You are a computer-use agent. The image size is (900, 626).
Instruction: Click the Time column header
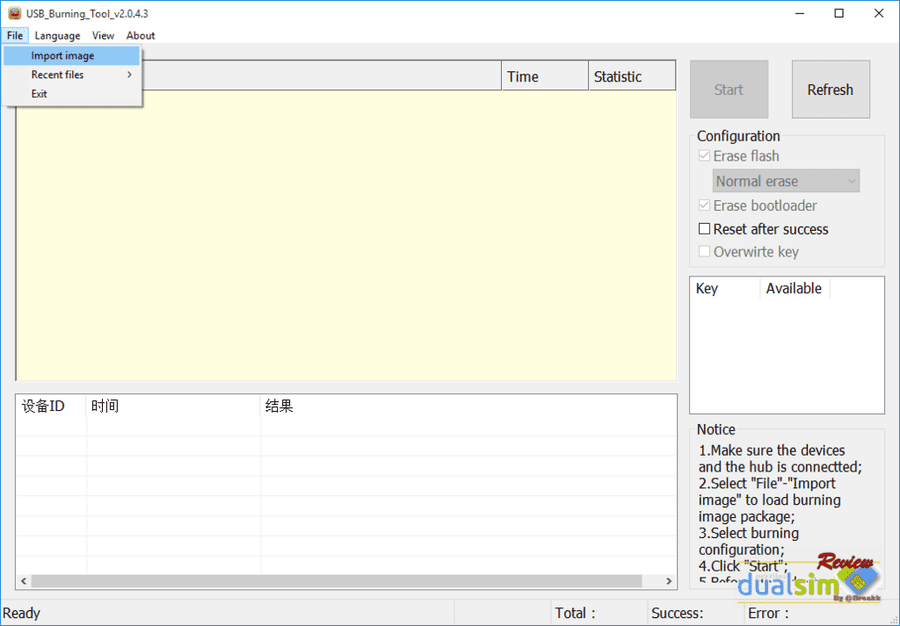click(x=545, y=76)
